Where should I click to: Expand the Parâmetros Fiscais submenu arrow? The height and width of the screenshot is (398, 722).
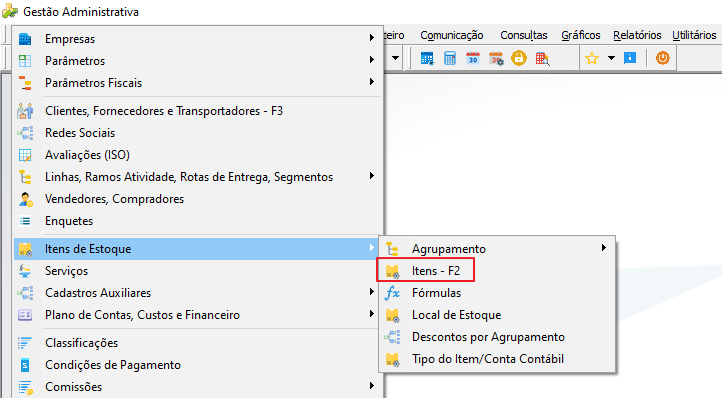(372, 82)
